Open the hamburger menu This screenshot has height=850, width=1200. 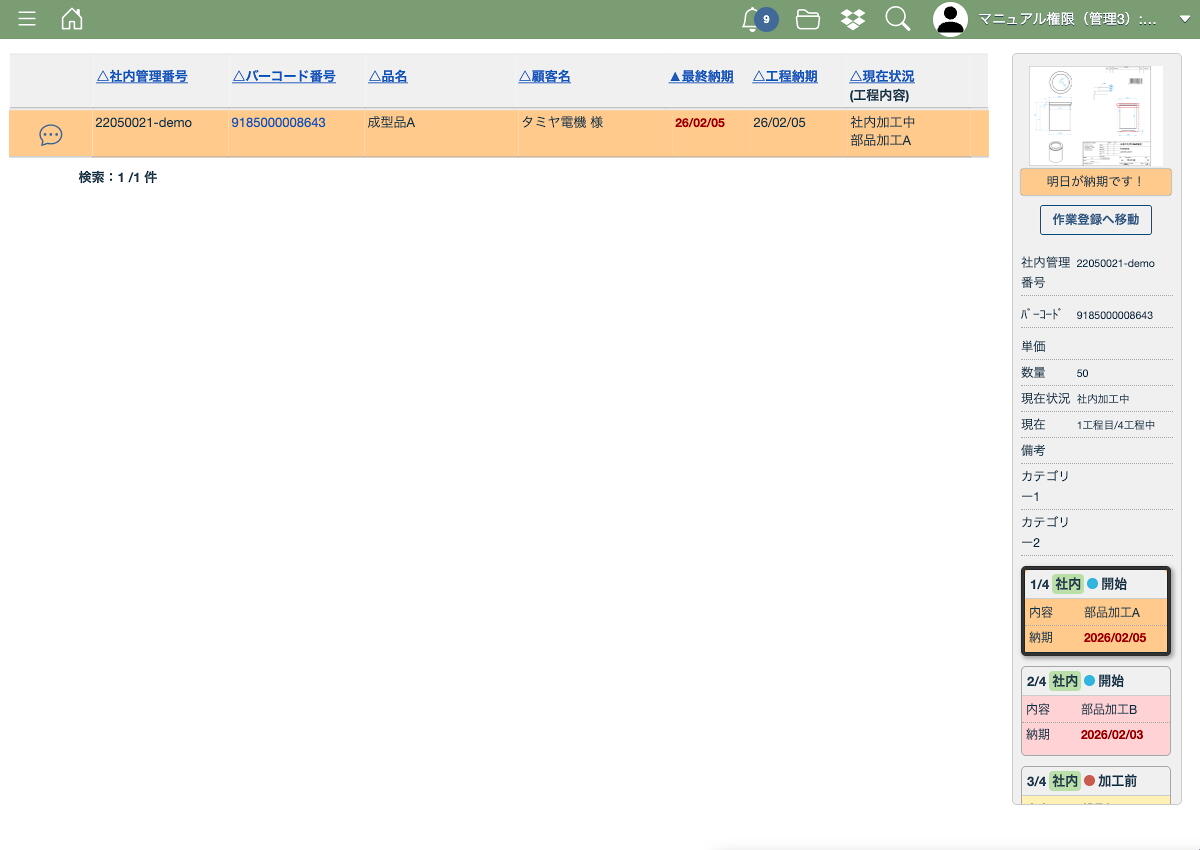tap(27, 19)
